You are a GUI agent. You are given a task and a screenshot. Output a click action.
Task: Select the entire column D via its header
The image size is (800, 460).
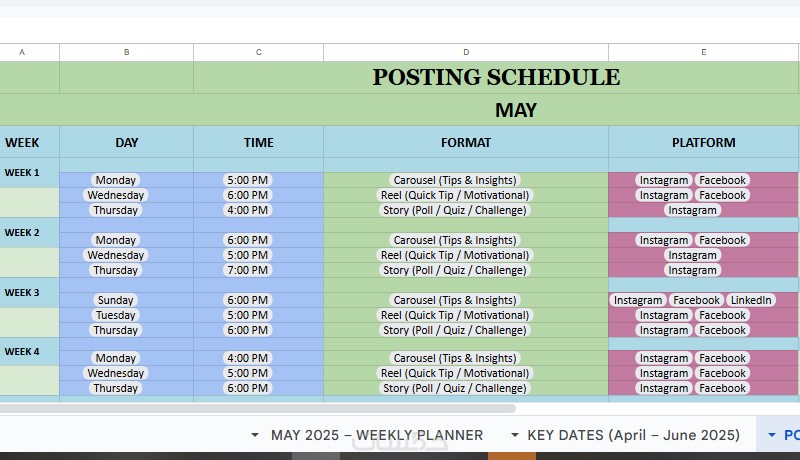coord(465,52)
